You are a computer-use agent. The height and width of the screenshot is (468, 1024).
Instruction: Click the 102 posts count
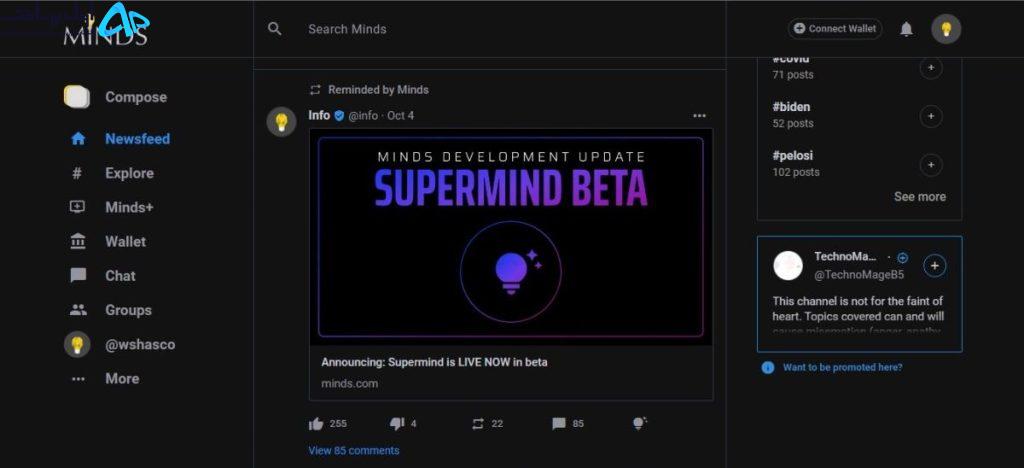[795, 172]
